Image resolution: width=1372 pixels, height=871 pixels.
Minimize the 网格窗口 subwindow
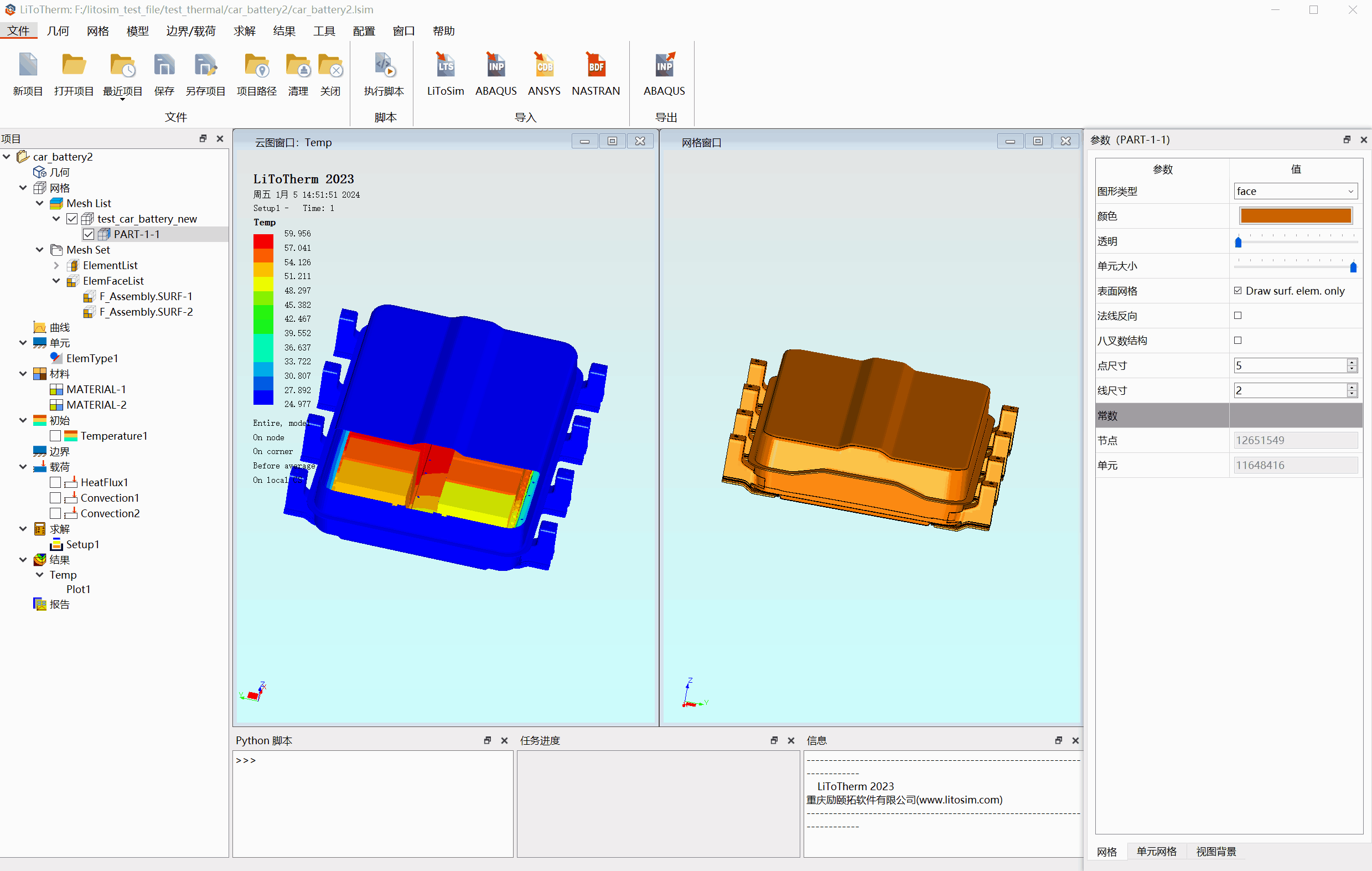pyautogui.click(x=1010, y=141)
